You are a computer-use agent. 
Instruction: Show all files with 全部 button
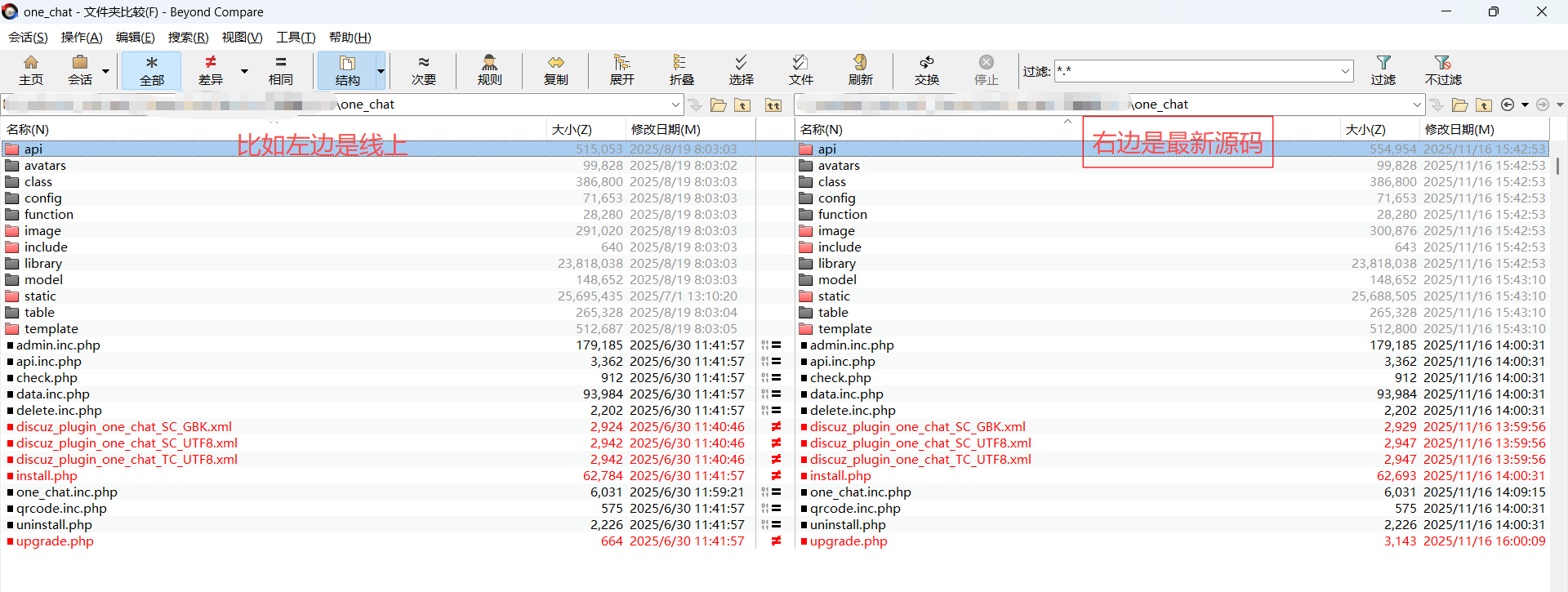point(152,70)
